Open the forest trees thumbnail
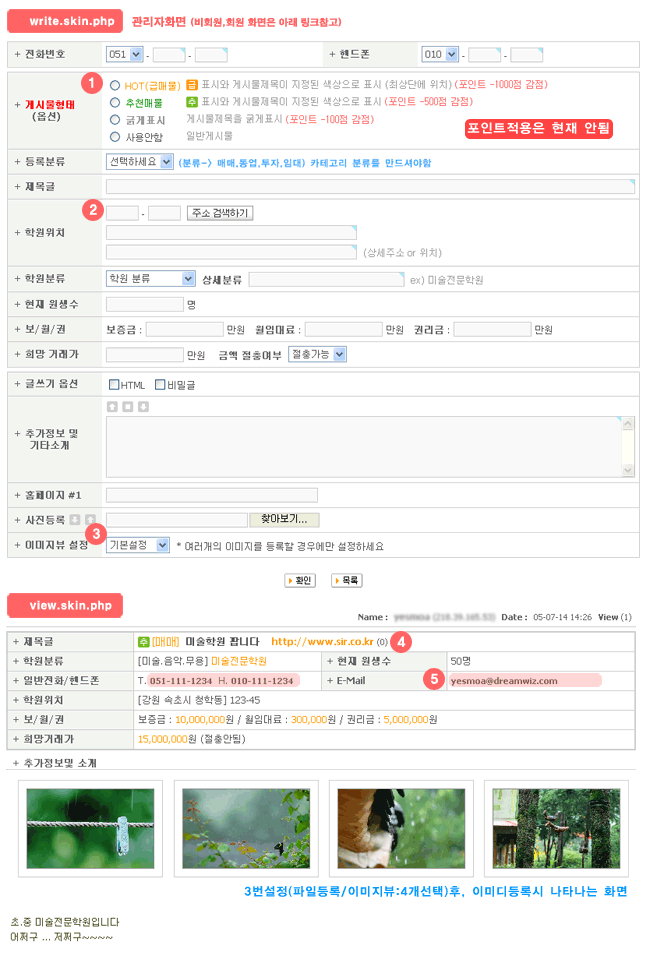Image resolution: width=650 pixels, height=954 pixels. tap(556, 829)
